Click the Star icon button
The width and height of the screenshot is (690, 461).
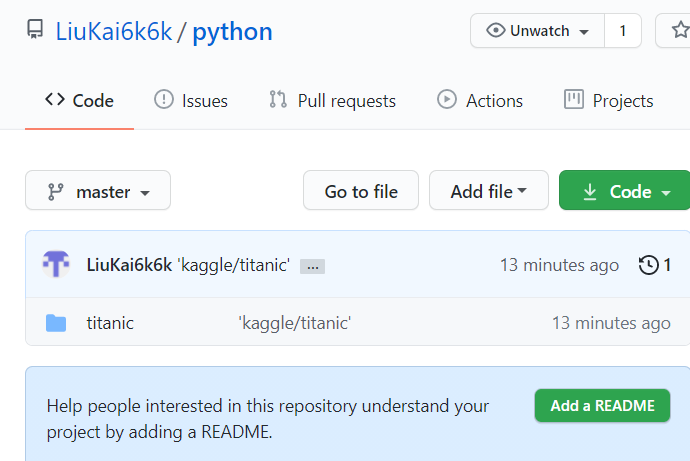tap(673, 31)
